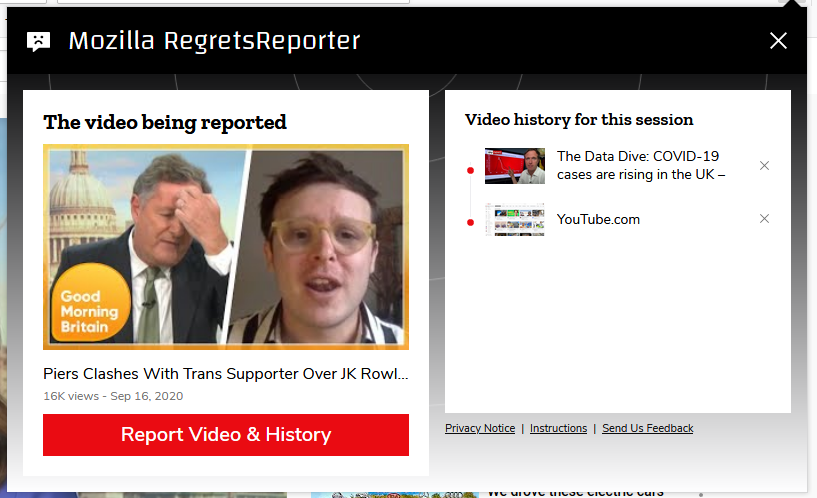Open the Send Us Feedback link
817x498 pixels.
pos(648,428)
